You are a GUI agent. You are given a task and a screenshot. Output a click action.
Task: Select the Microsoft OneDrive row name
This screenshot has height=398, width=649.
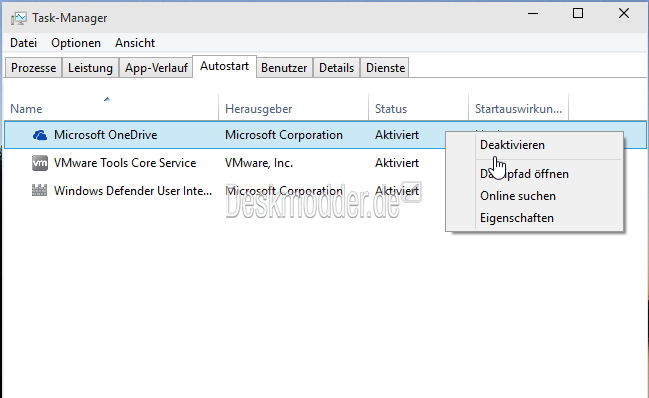pos(106,135)
